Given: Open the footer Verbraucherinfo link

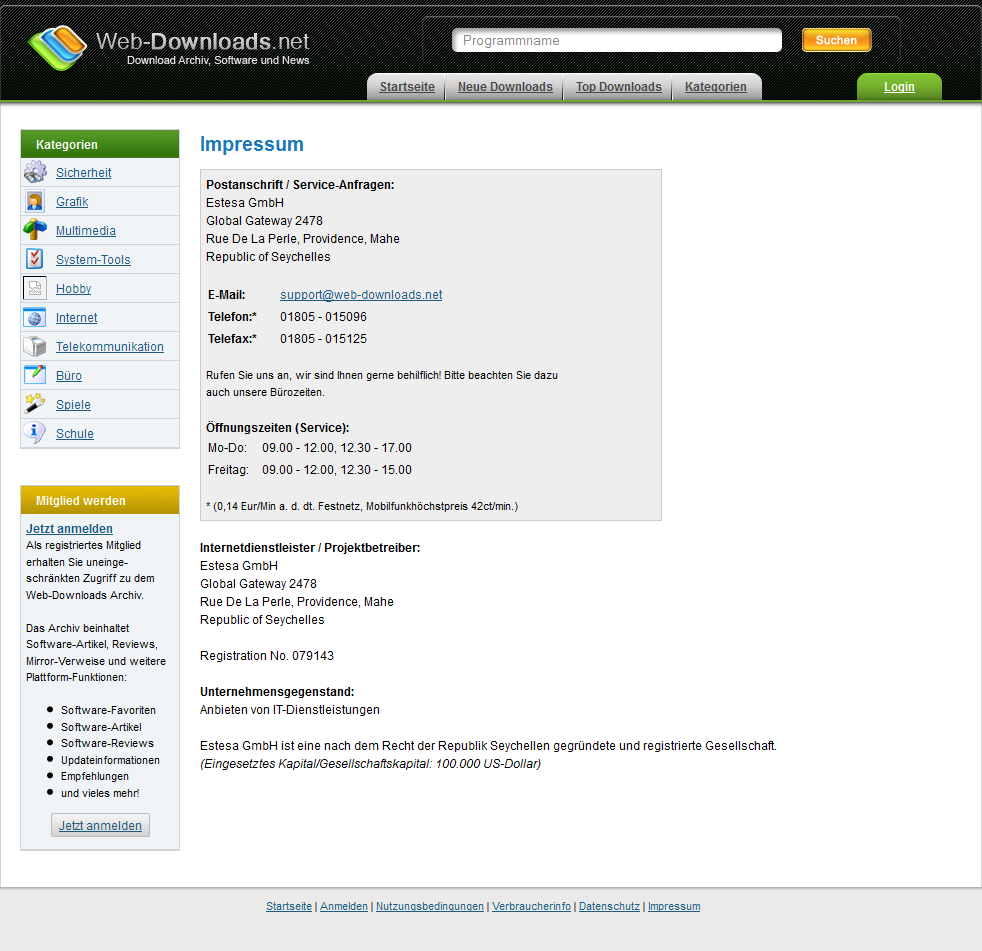Looking at the screenshot, I should [x=531, y=906].
